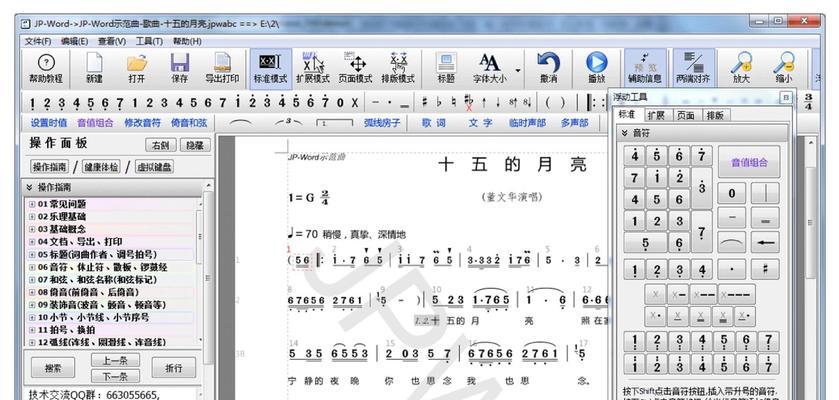This screenshot has height=400, width=839.
Task: Click the octave-down 8↓ symbol
Action: point(527,102)
